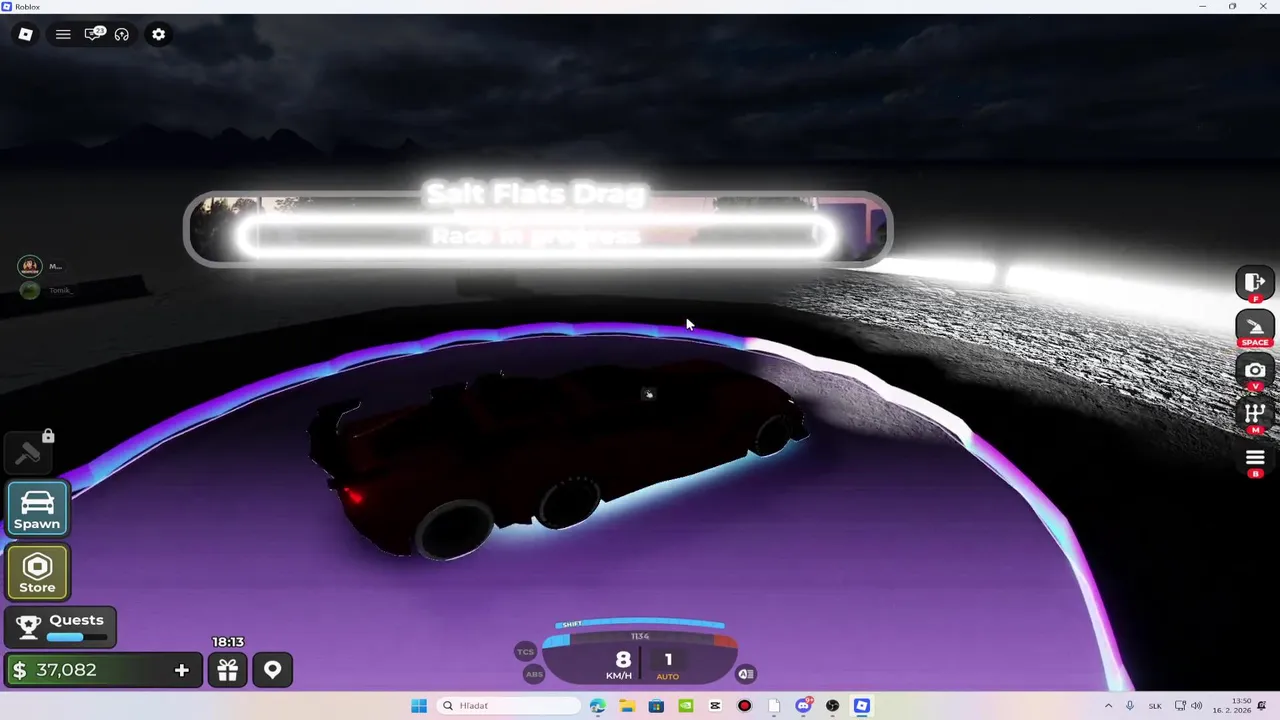
Task: Click the Quests progress bar
Action: (77, 637)
